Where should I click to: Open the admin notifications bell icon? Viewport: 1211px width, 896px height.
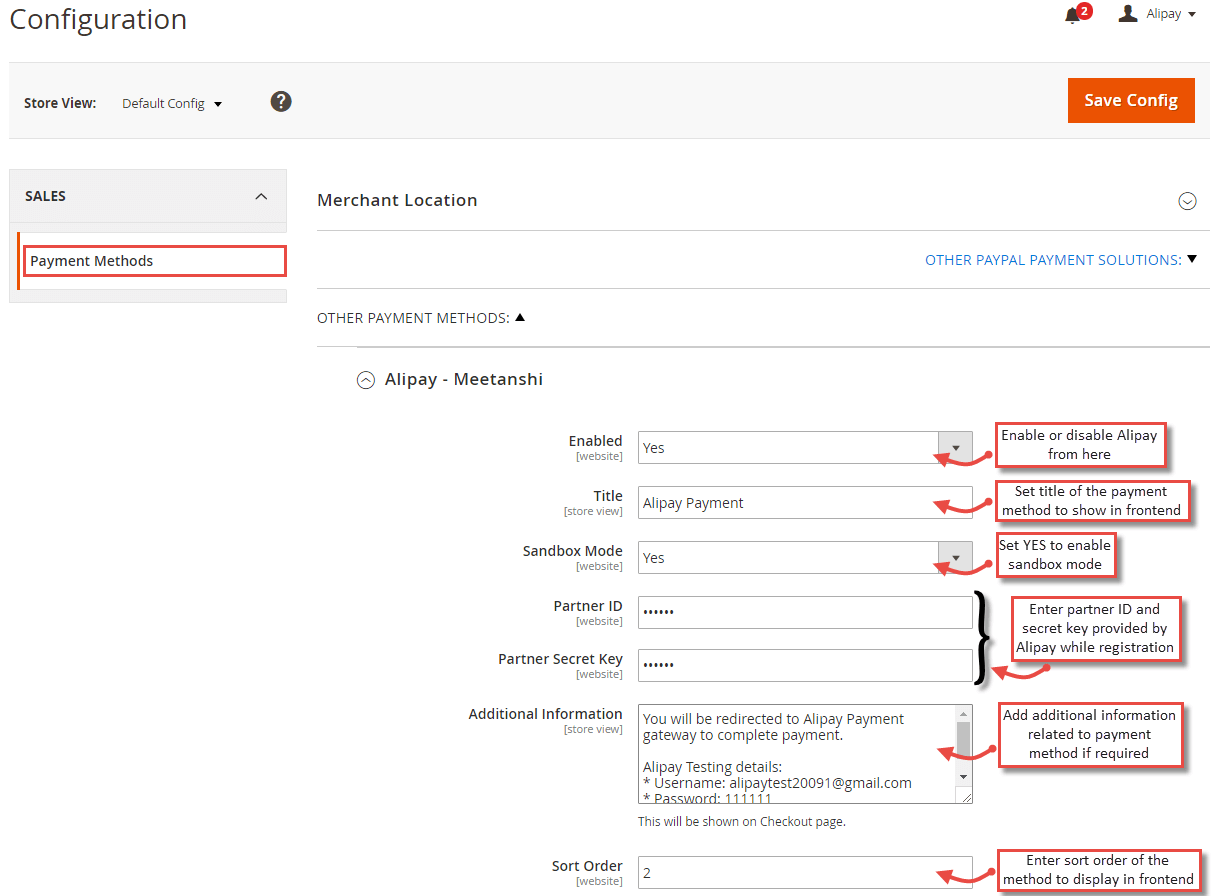1074,13
